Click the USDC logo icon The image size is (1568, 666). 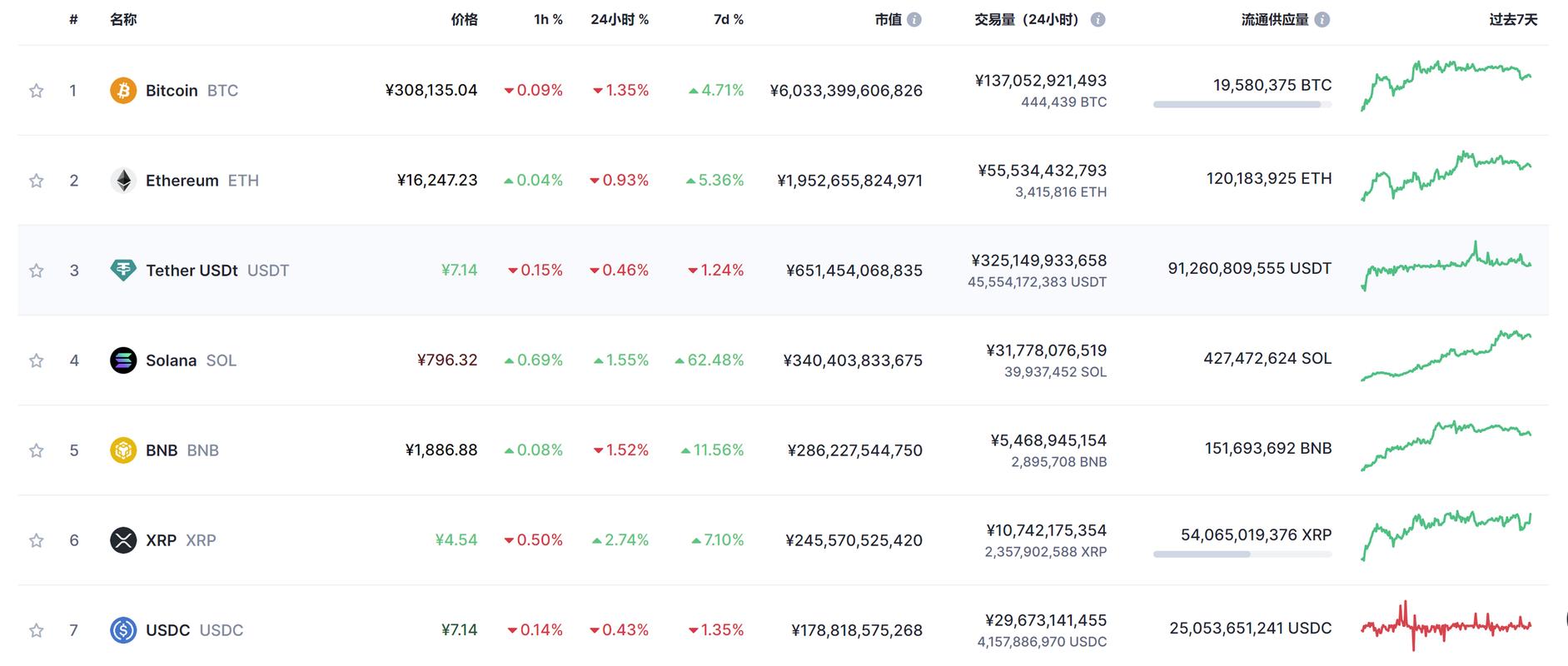pyautogui.click(x=123, y=629)
